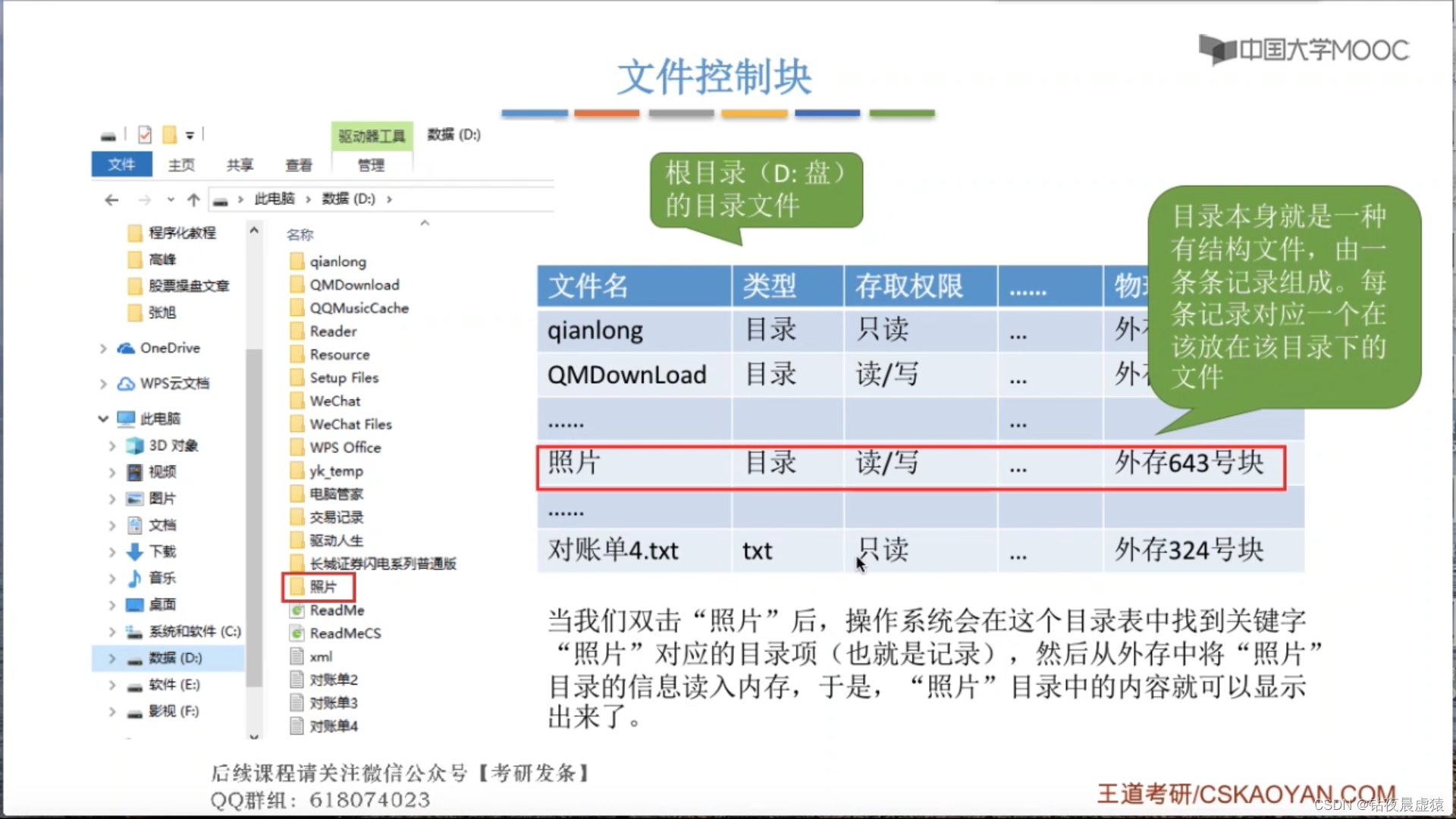
Task: Expand the OneDrive tree node
Action: (x=103, y=348)
